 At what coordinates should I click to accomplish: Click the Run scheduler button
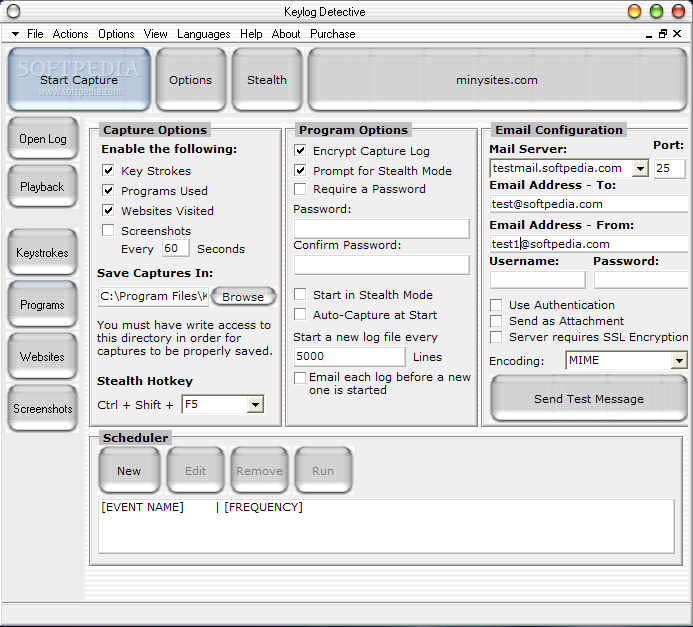pos(323,471)
